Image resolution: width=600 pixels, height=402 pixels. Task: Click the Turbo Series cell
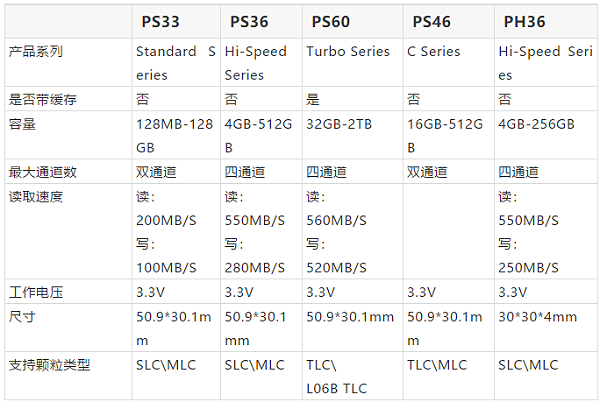(348, 51)
